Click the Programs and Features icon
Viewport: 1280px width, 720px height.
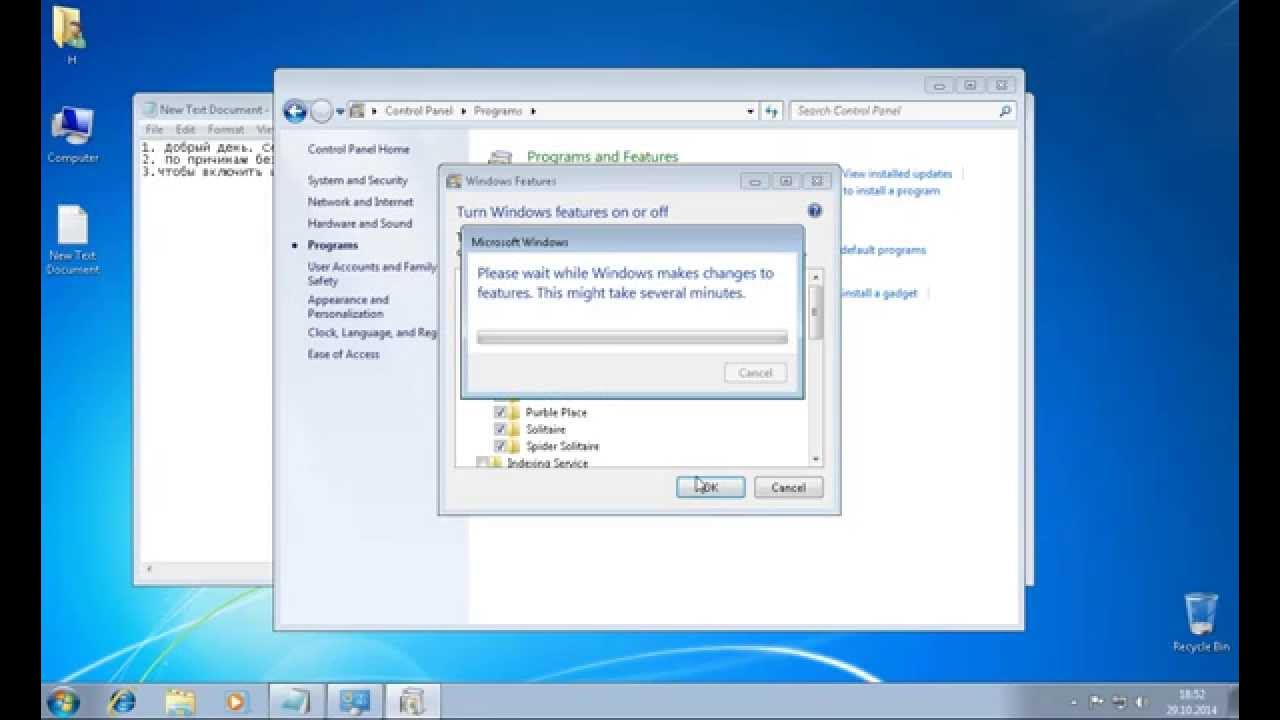pyautogui.click(x=500, y=158)
